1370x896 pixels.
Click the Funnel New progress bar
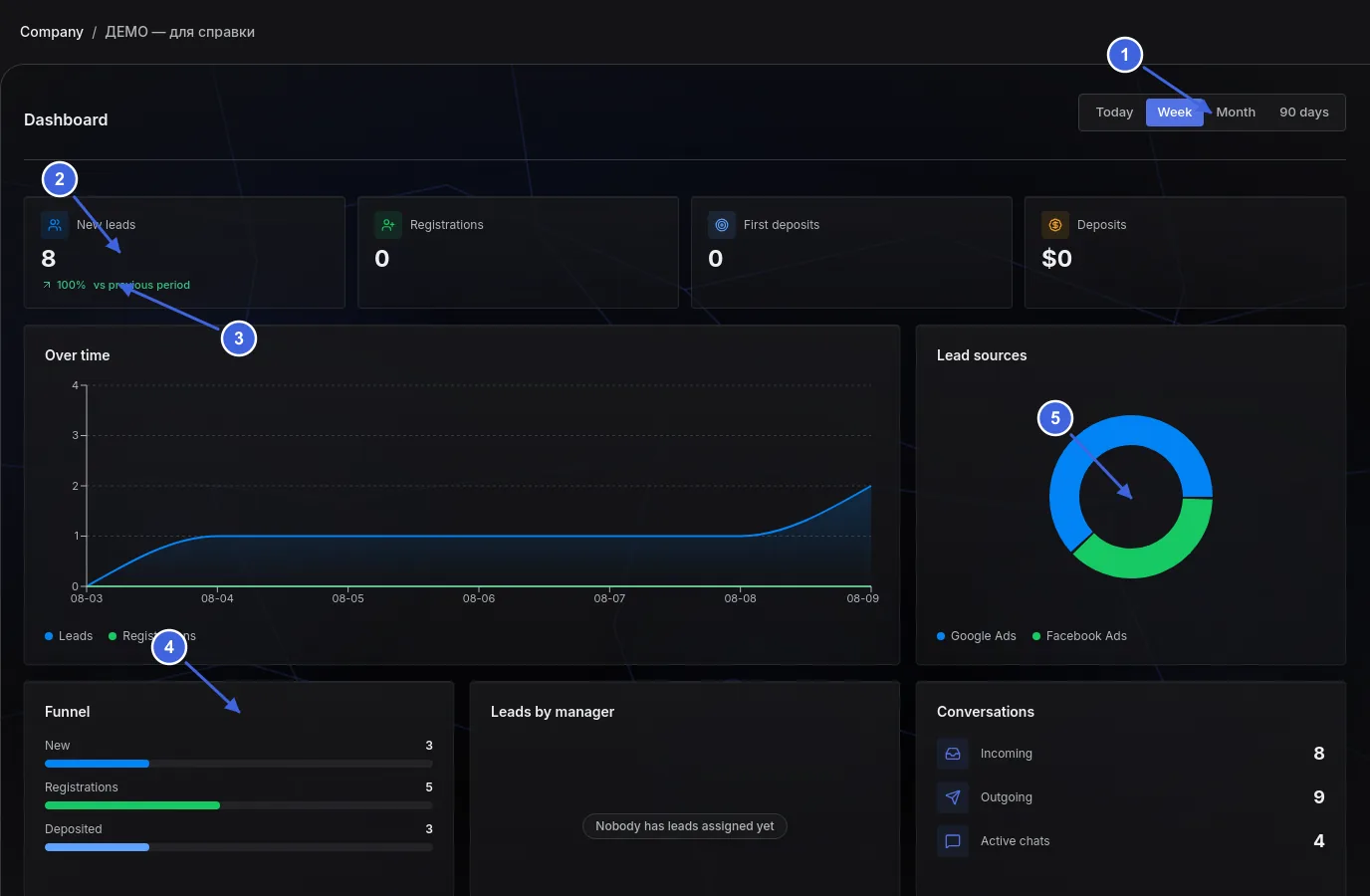pos(239,764)
